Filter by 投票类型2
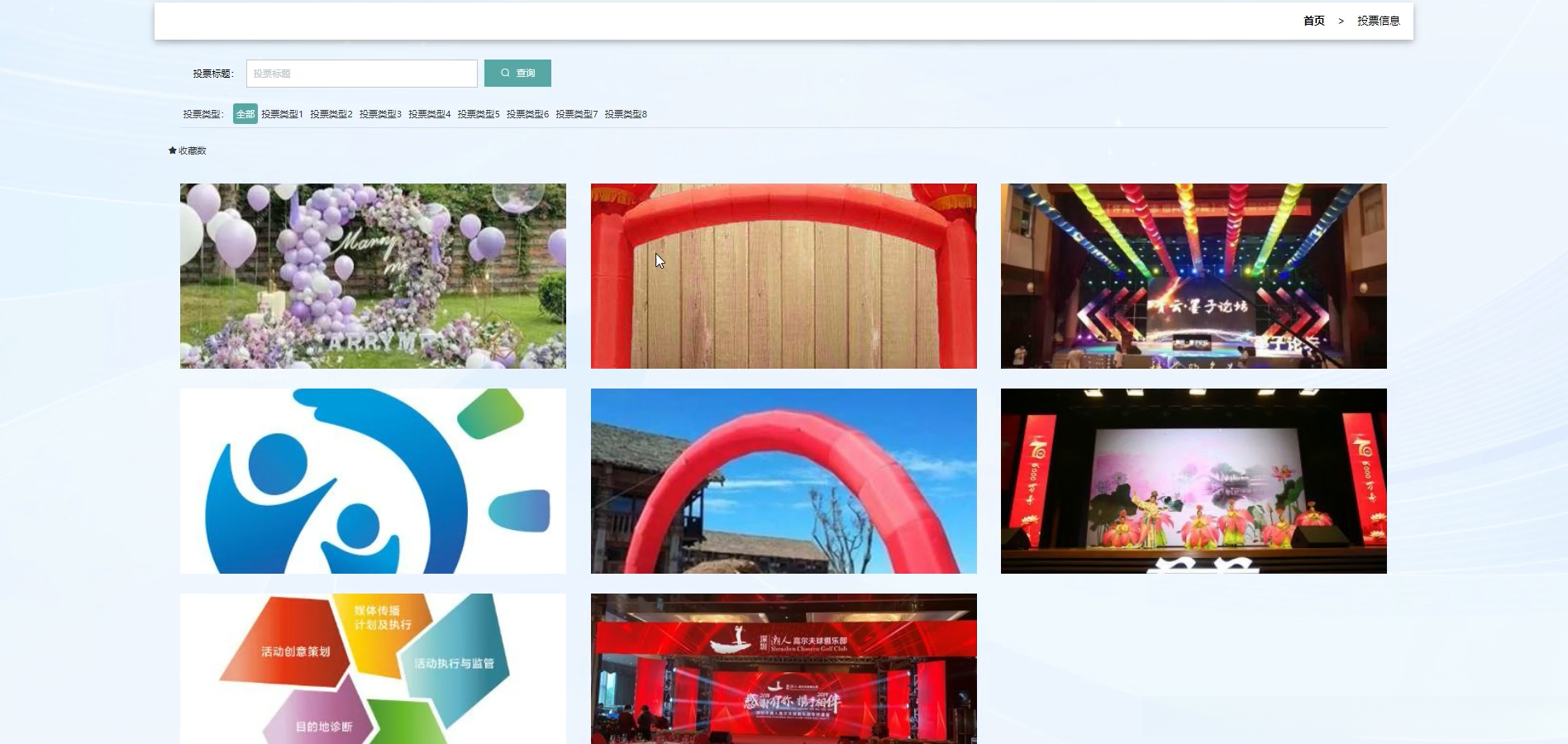The width and height of the screenshot is (1568, 744). [331, 114]
